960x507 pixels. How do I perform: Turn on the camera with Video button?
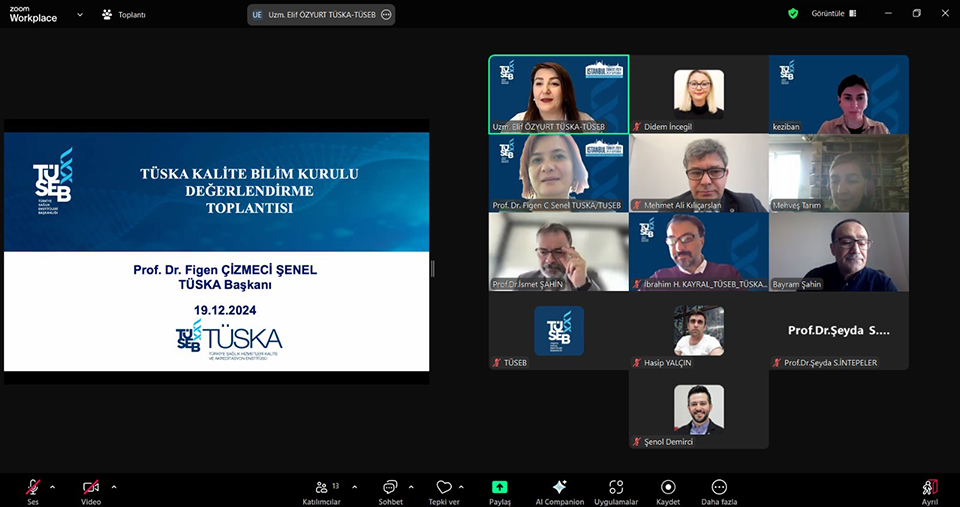[91, 487]
